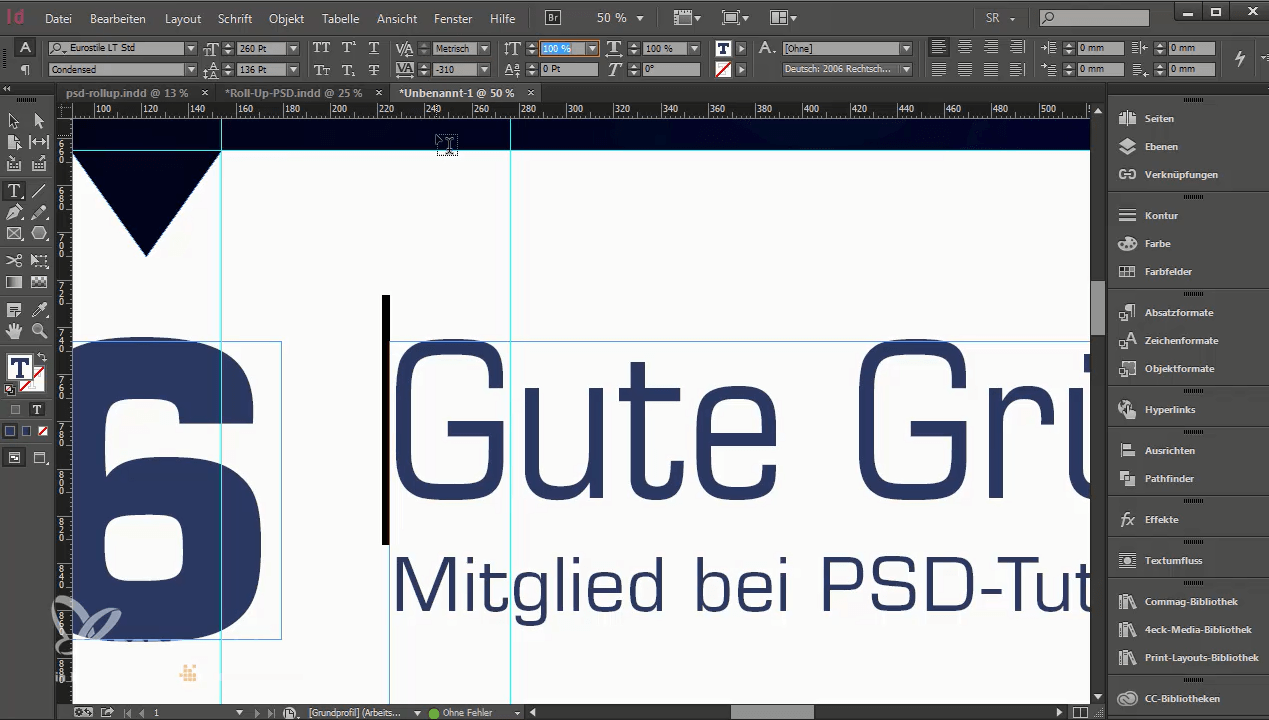Select the Page tool

coord(14,142)
